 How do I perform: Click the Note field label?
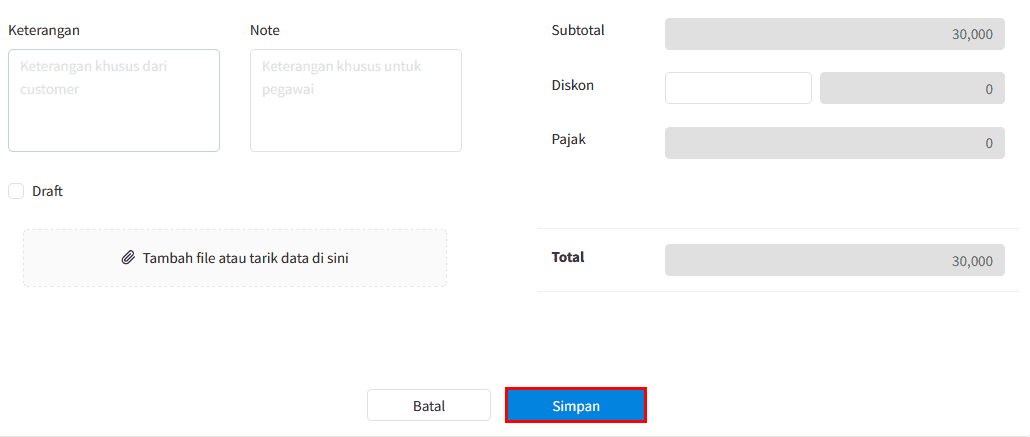click(265, 30)
